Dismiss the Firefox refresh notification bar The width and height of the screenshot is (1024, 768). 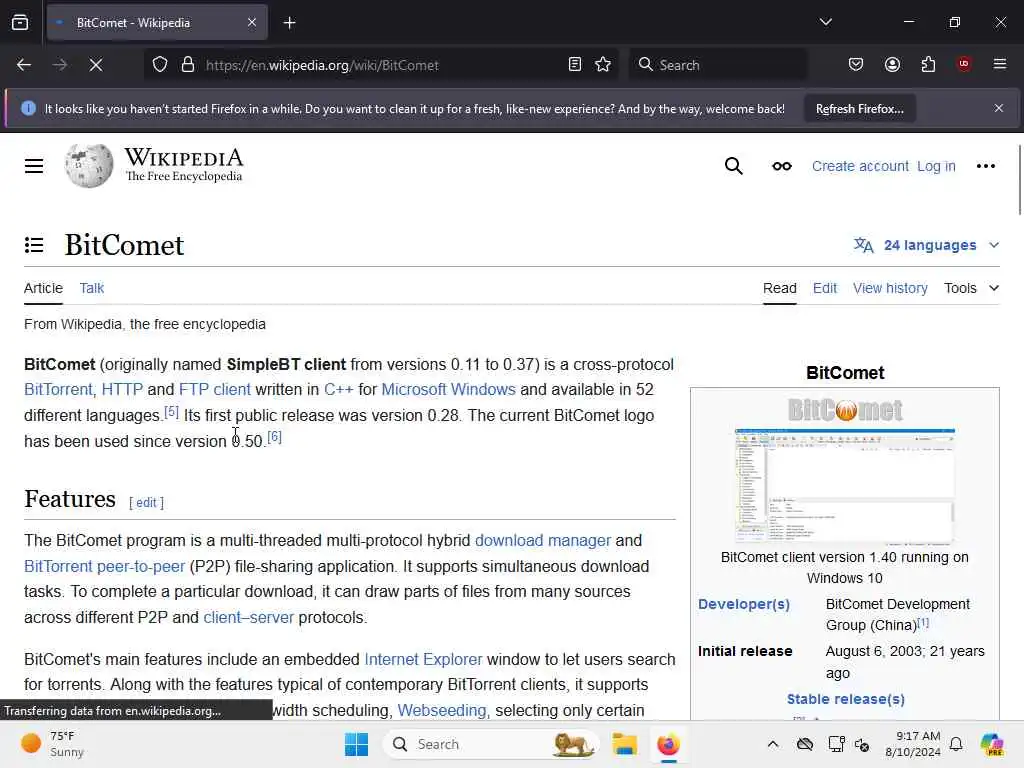(999, 108)
